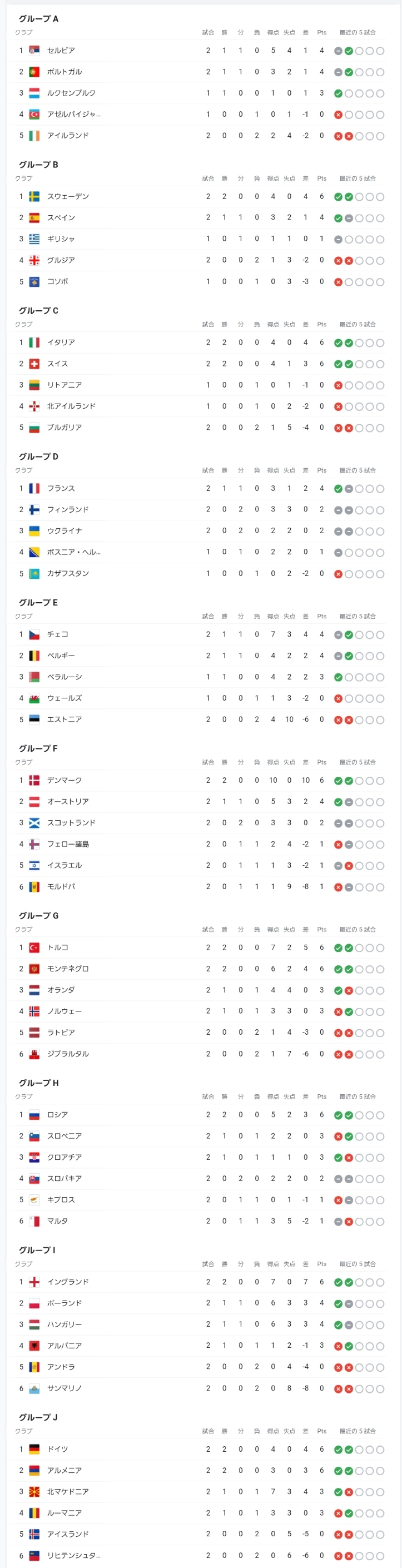Click the Serbia flag icon in Group A
Image resolution: width=402 pixels, height=1568 pixels.
34,51
